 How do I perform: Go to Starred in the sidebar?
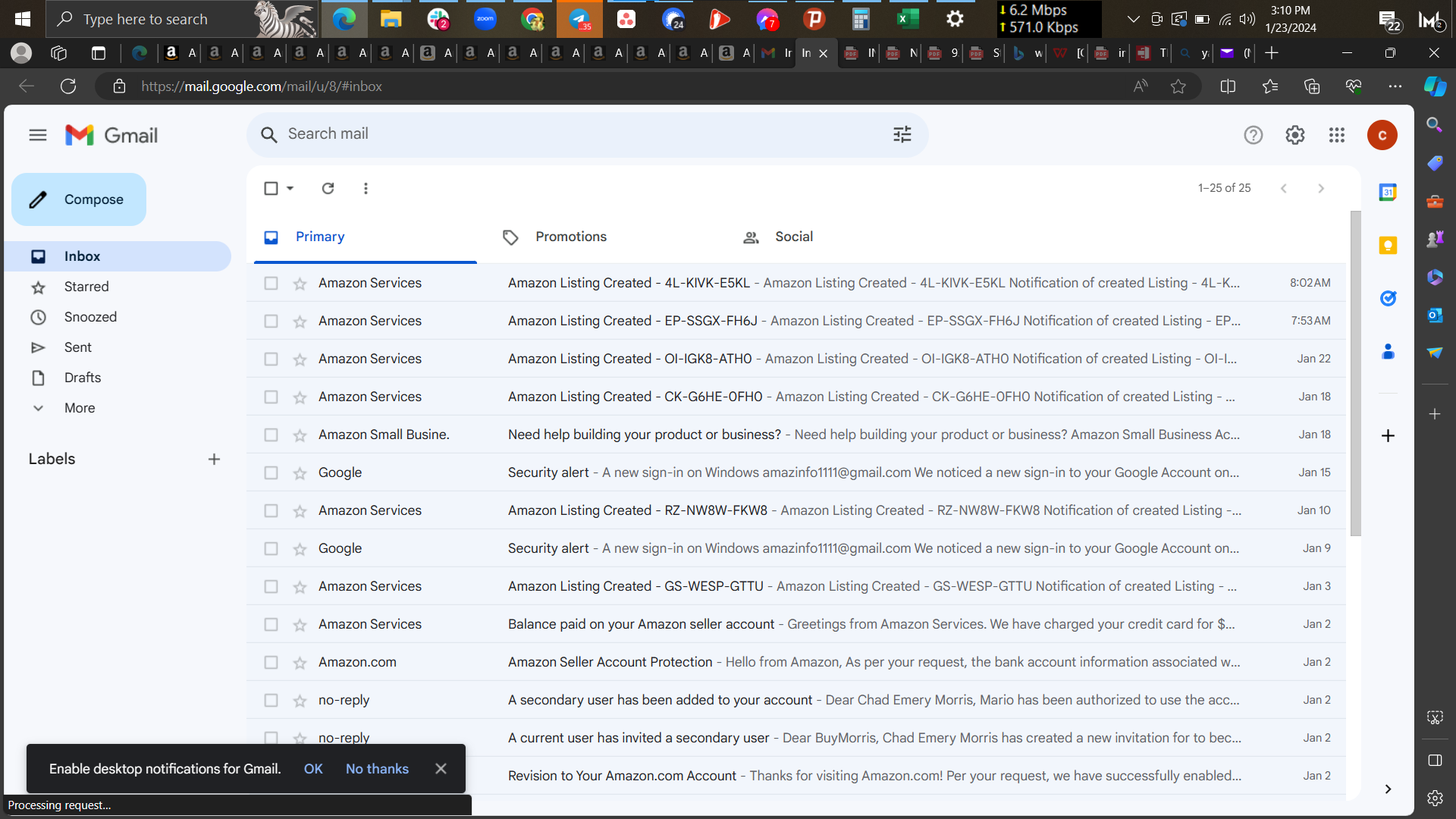tap(118, 287)
